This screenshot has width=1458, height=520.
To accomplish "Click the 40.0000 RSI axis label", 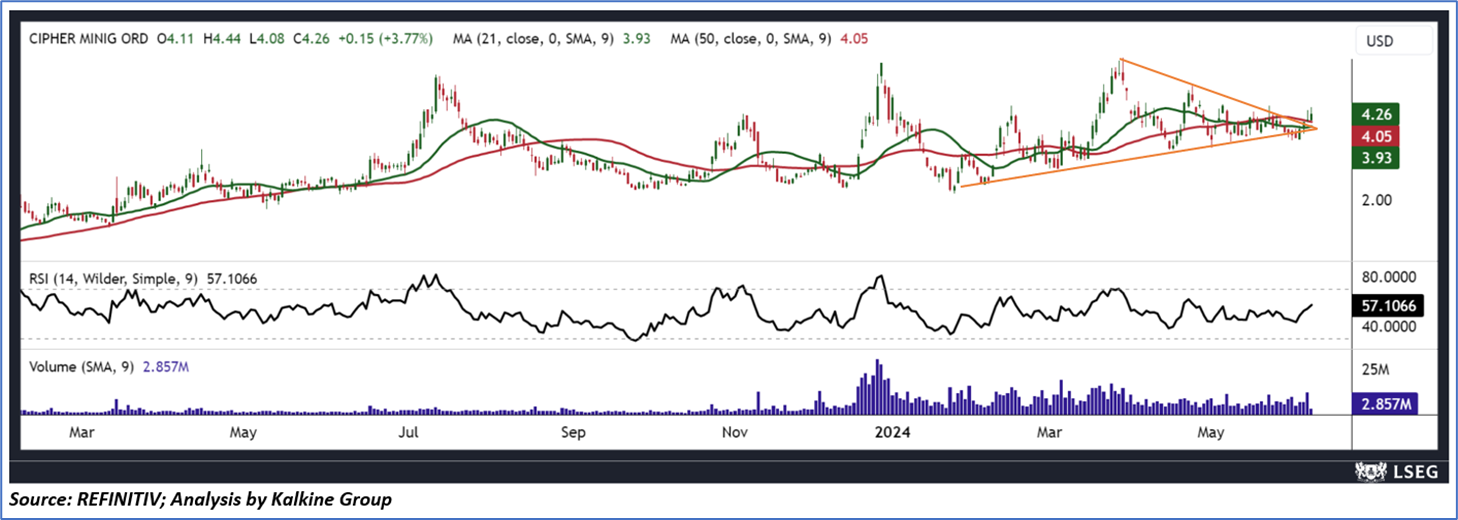I will [x=1390, y=327].
